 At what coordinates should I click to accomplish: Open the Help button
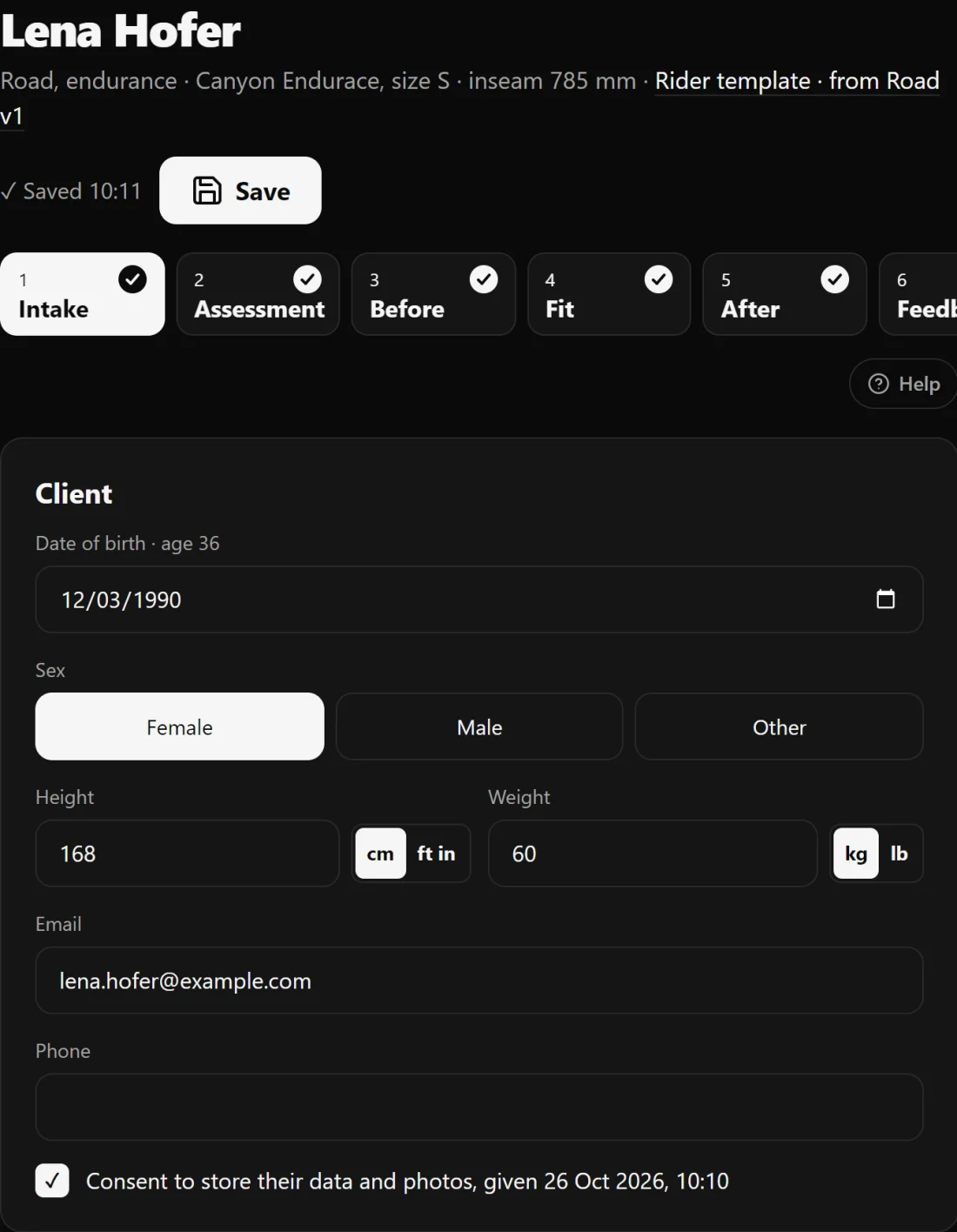pyautogui.click(x=903, y=384)
